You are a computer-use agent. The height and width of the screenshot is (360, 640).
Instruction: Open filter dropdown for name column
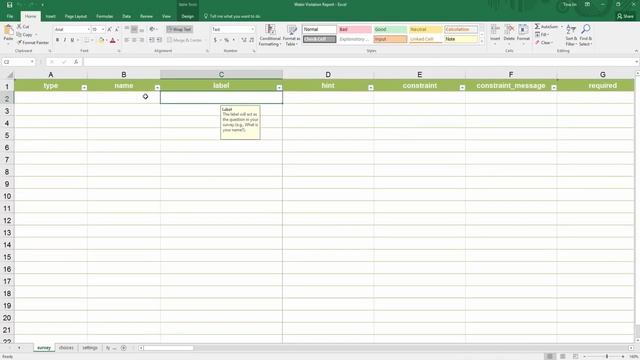157,87
